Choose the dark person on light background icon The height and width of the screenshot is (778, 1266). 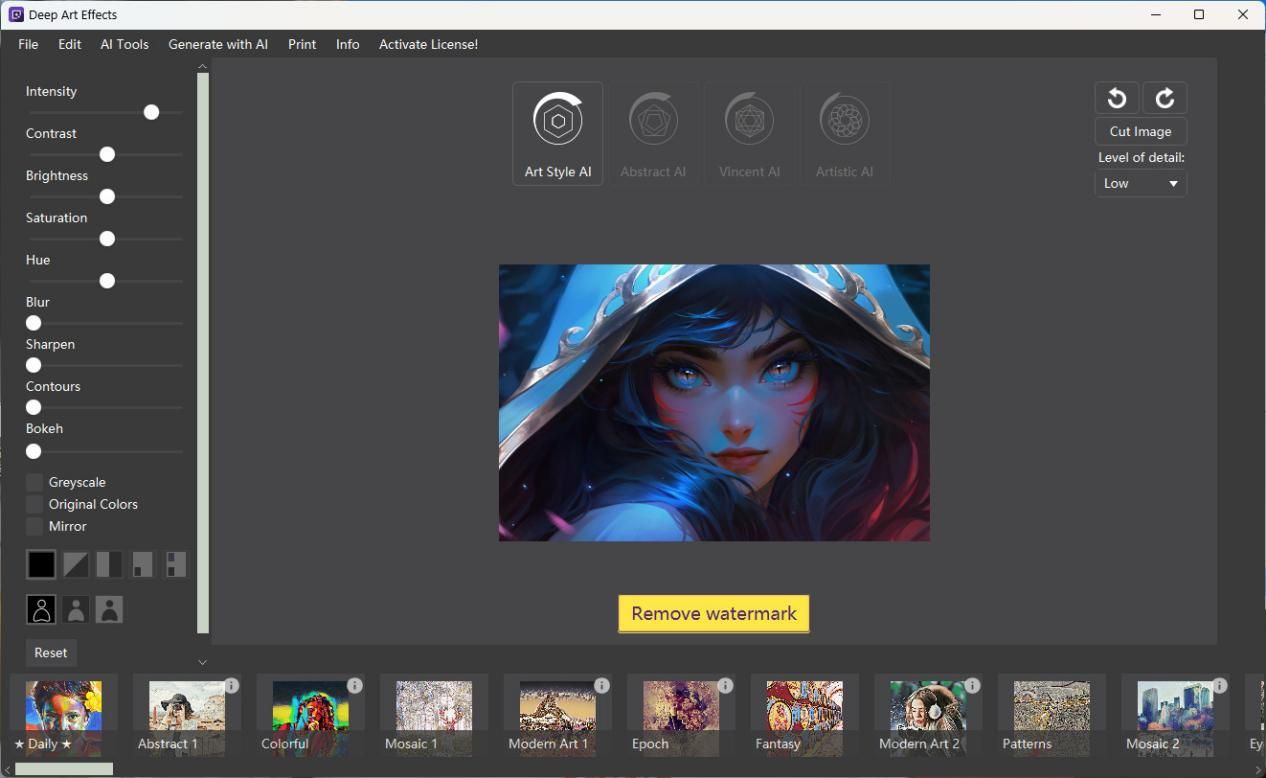109,609
